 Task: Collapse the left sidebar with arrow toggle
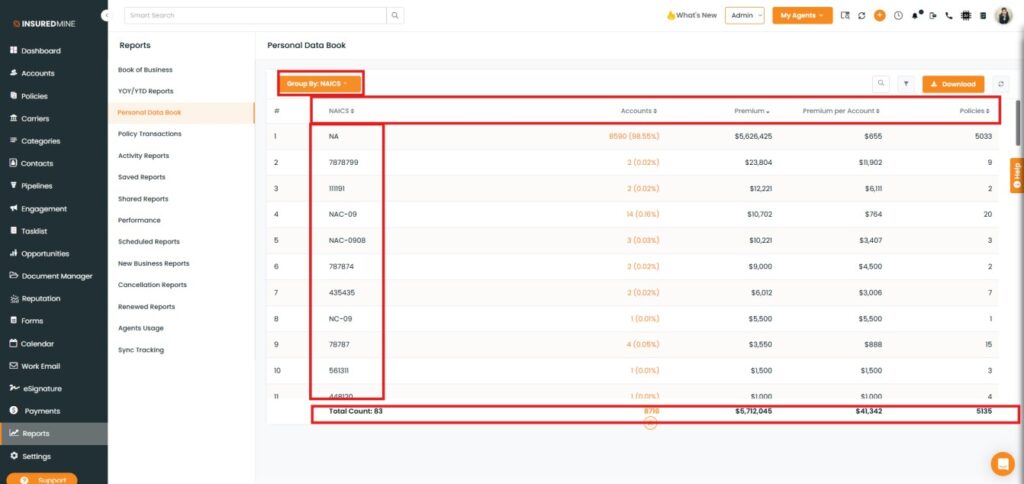(x=106, y=16)
